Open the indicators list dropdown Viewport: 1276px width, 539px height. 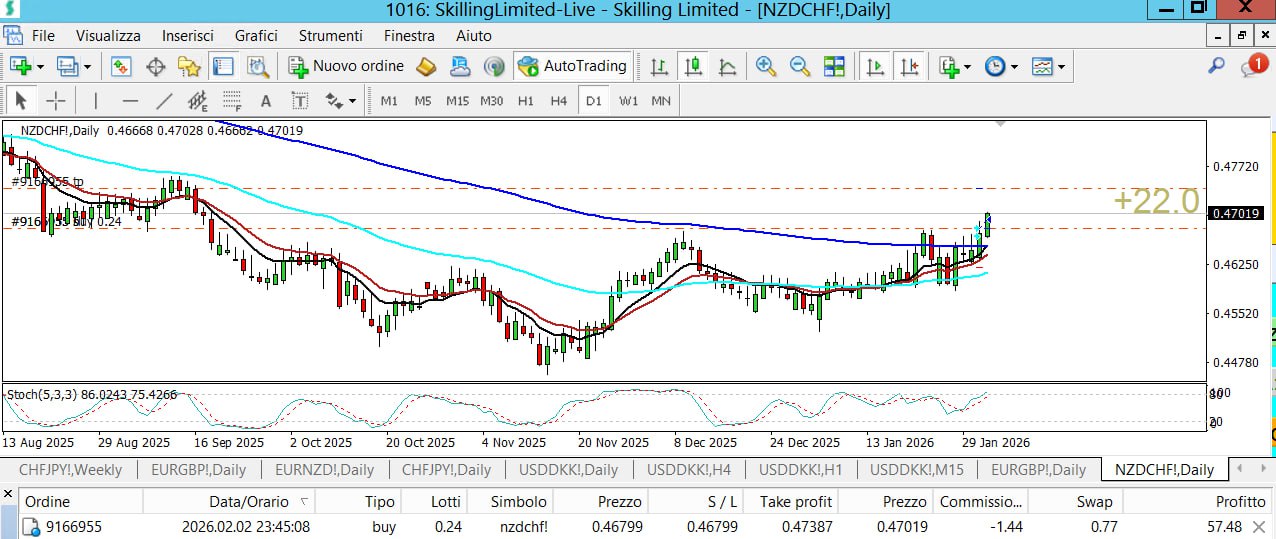[967, 68]
